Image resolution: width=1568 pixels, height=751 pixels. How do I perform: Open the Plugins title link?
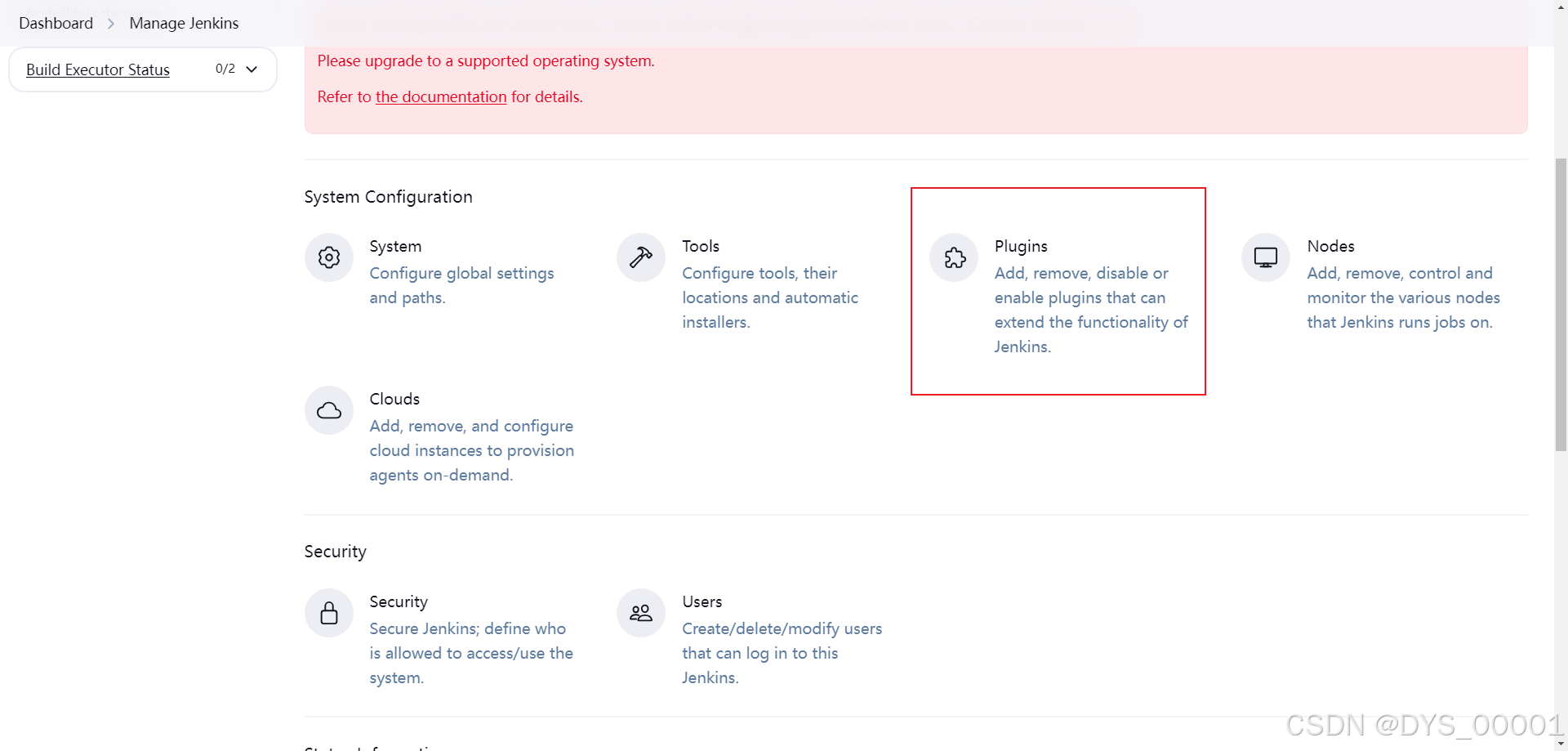point(1021,246)
